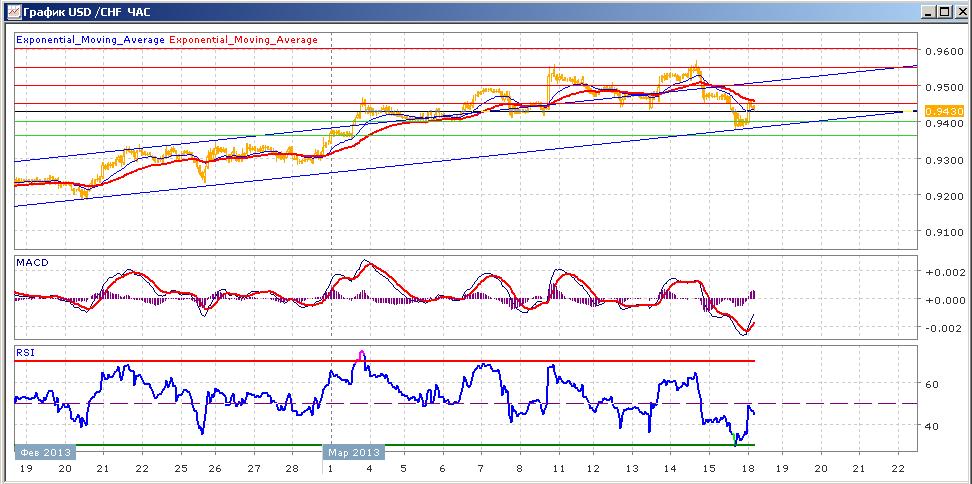Click the 0.9600 price axis label
Viewport: 972px width, 484px height.
tap(942, 51)
